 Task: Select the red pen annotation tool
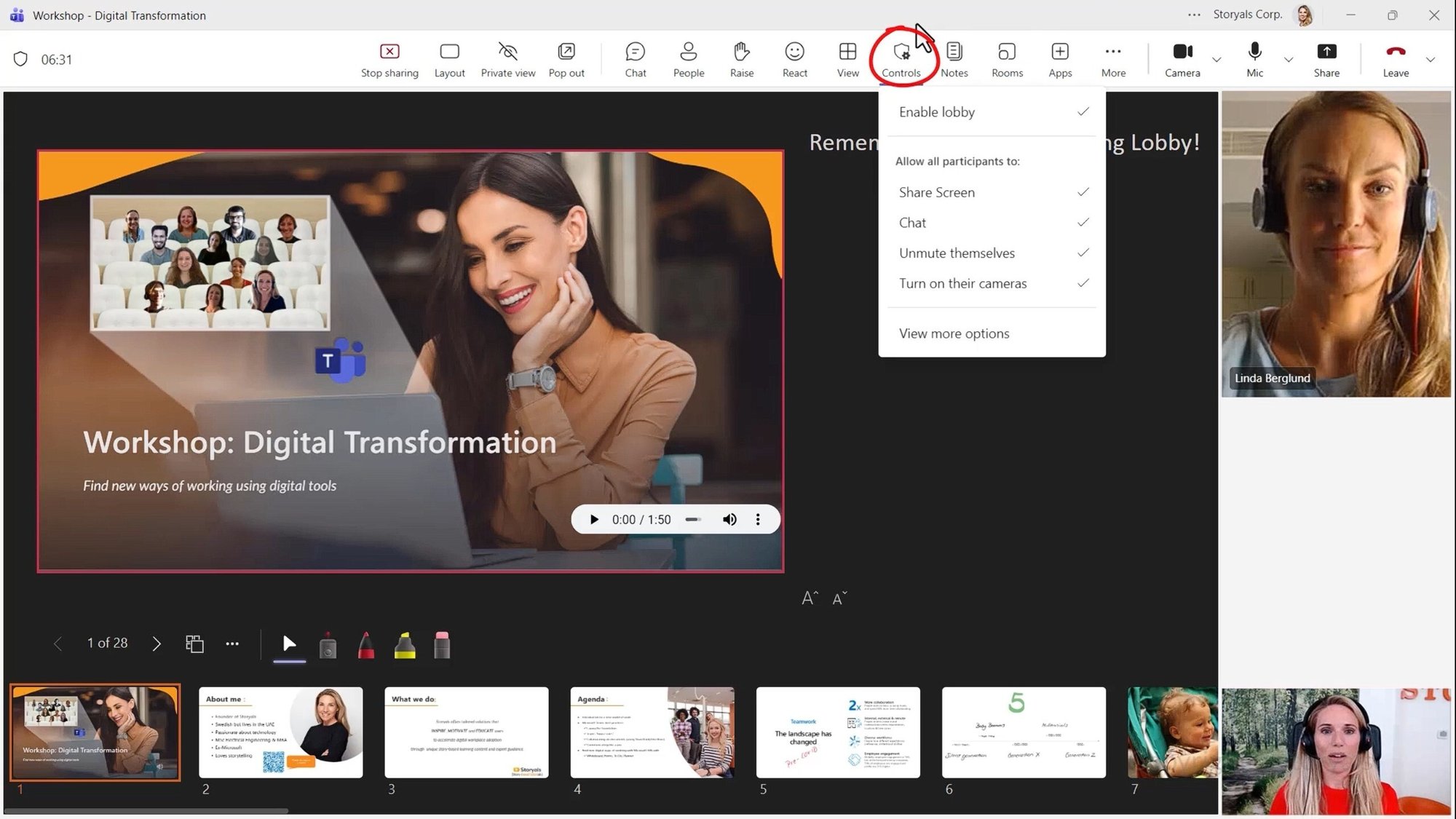pos(366,645)
